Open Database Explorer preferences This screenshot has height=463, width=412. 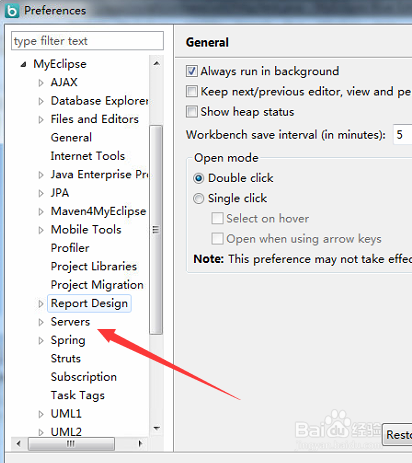coord(99,101)
